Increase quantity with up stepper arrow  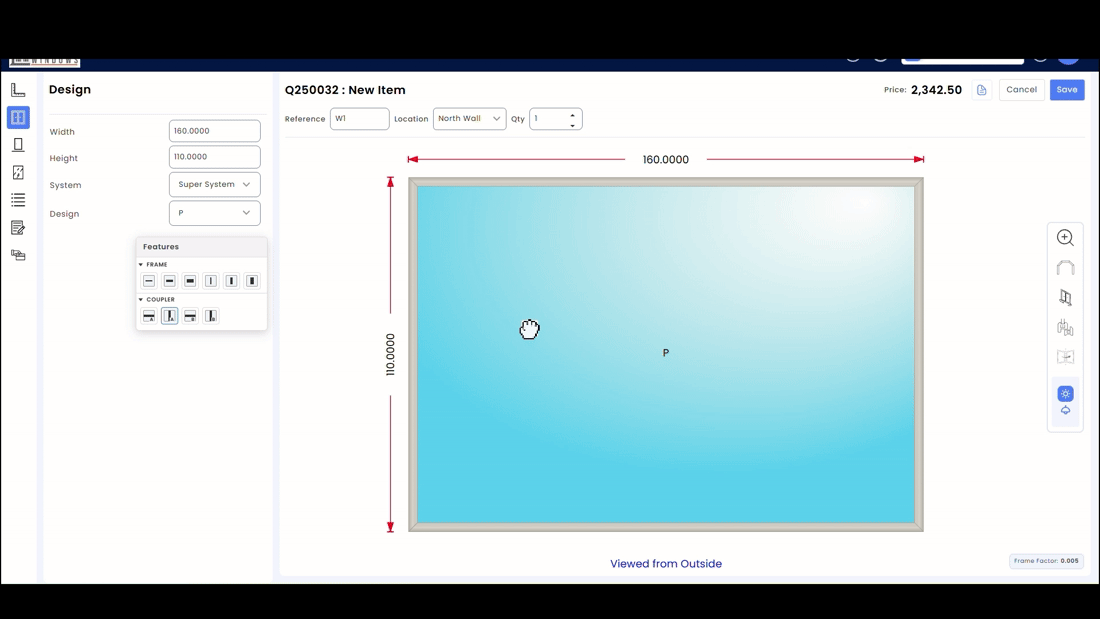[x=572, y=115]
